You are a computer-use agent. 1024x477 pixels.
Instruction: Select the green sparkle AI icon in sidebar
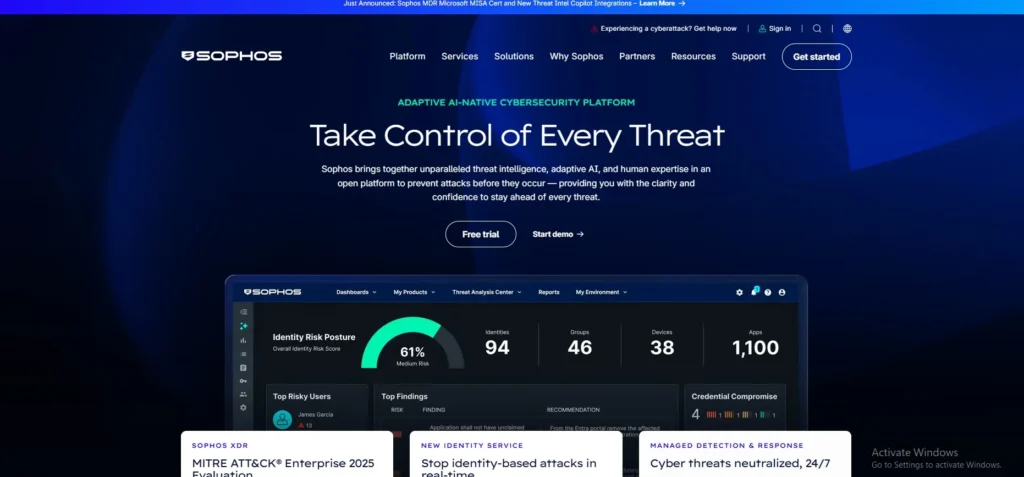[244, 326]
